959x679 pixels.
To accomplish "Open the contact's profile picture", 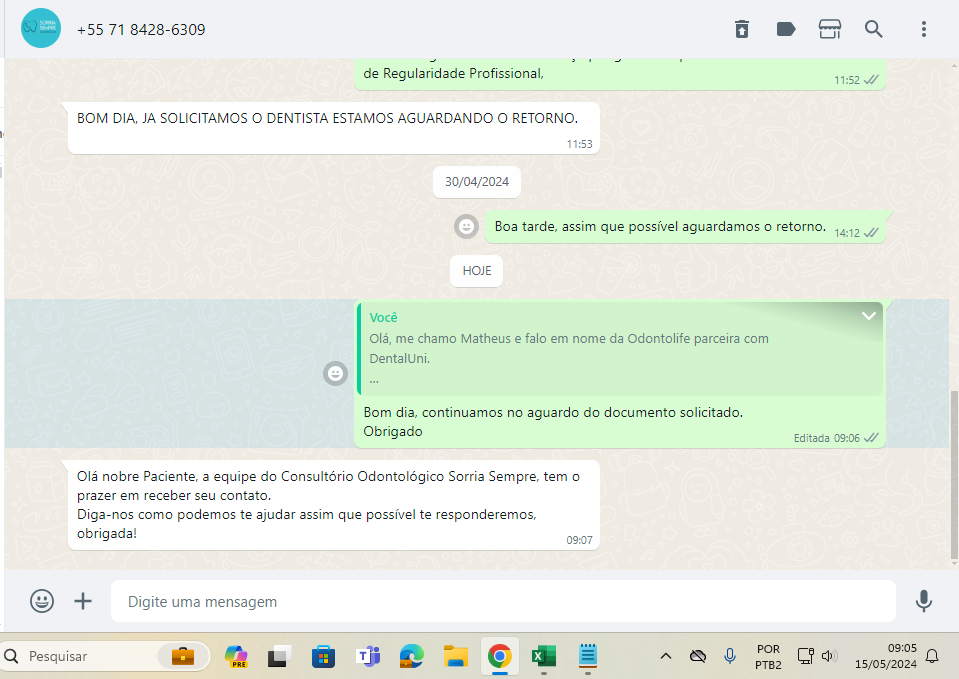I will click(41, 28).
